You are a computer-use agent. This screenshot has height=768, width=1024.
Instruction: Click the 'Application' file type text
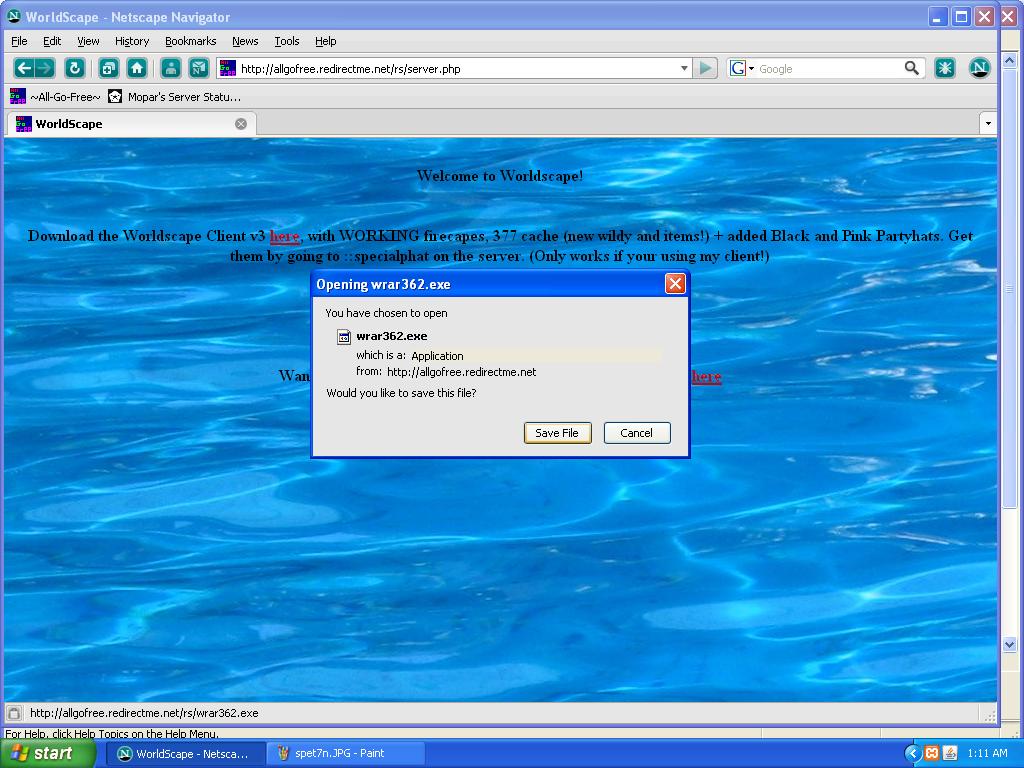437,356
